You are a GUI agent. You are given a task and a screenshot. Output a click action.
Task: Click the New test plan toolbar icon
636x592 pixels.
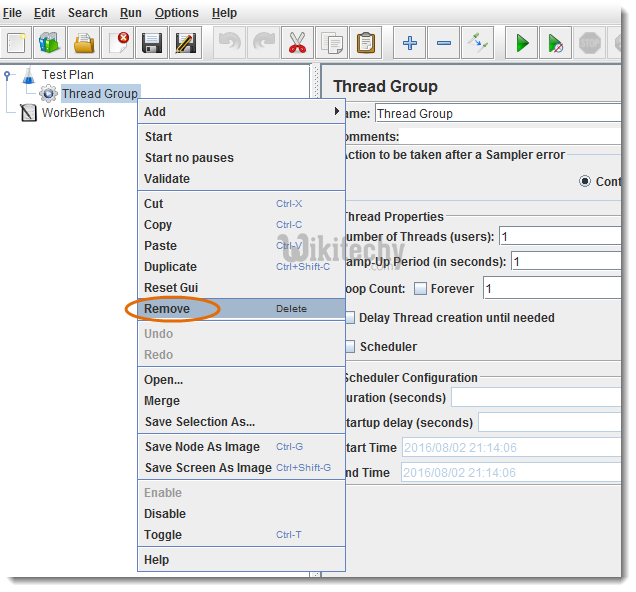17,43
